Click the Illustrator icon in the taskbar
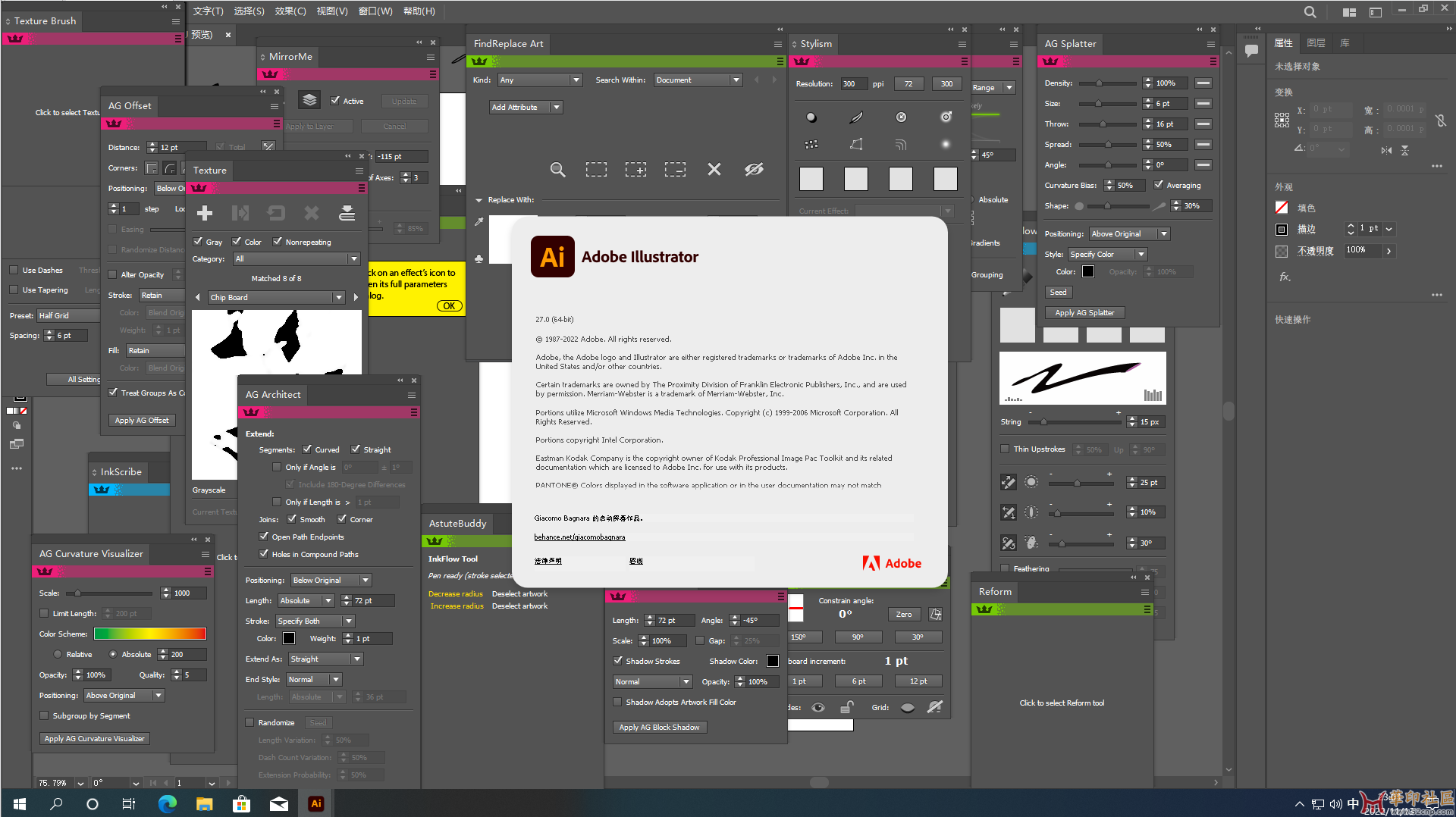This screenshot has height=817, width=1456. pyautogui.click(x=316, y=803)
